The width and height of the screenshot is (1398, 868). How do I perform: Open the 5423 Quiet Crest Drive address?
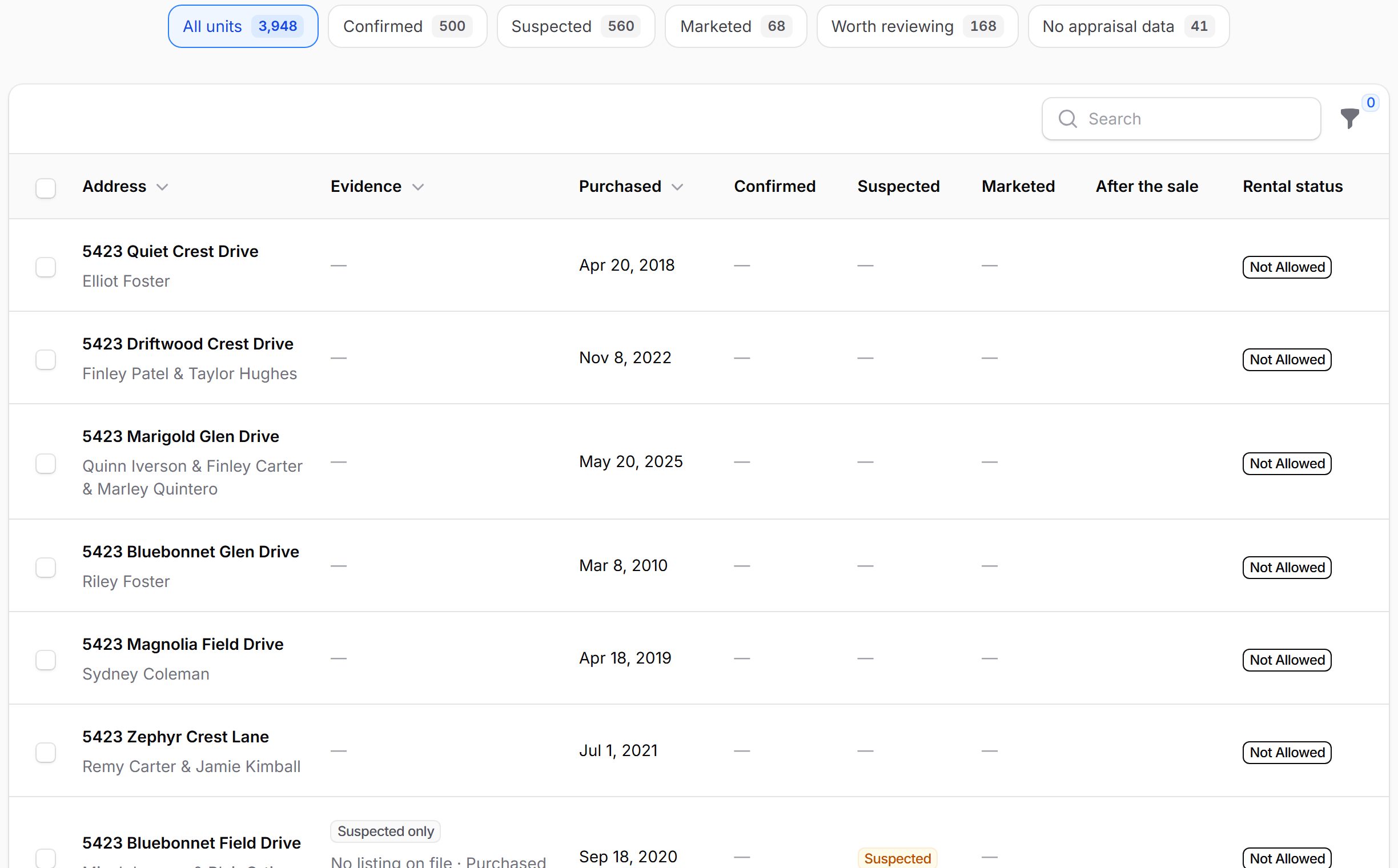click(x=171, y=251)
